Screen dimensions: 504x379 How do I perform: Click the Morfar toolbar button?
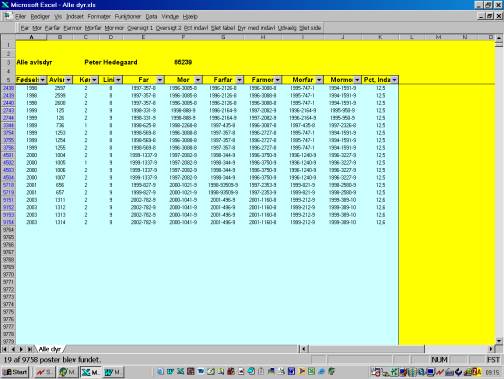click(93, 28)
